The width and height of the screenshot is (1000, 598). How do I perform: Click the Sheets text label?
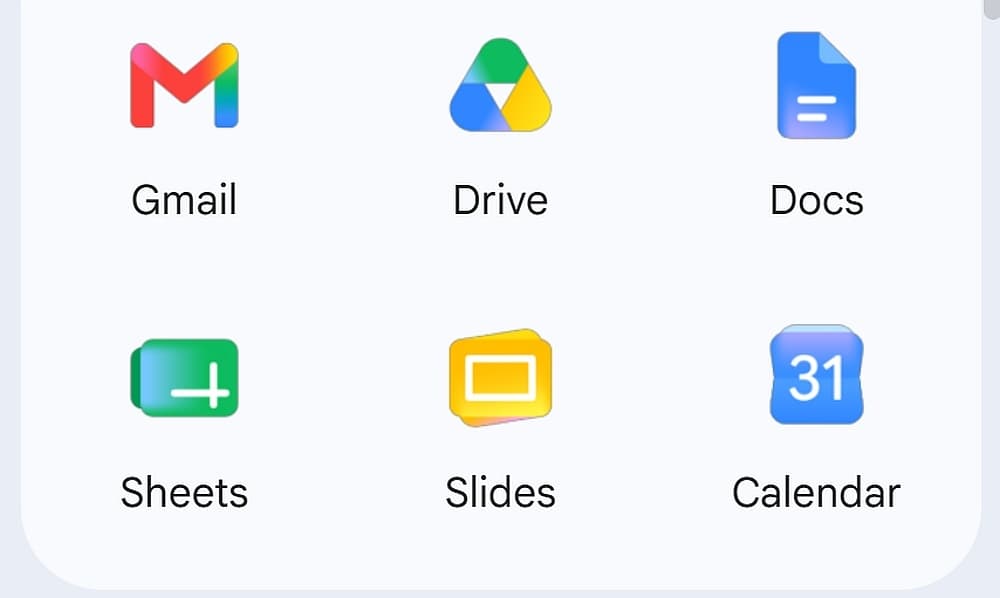pyautogui.click(x=184, y=493)
